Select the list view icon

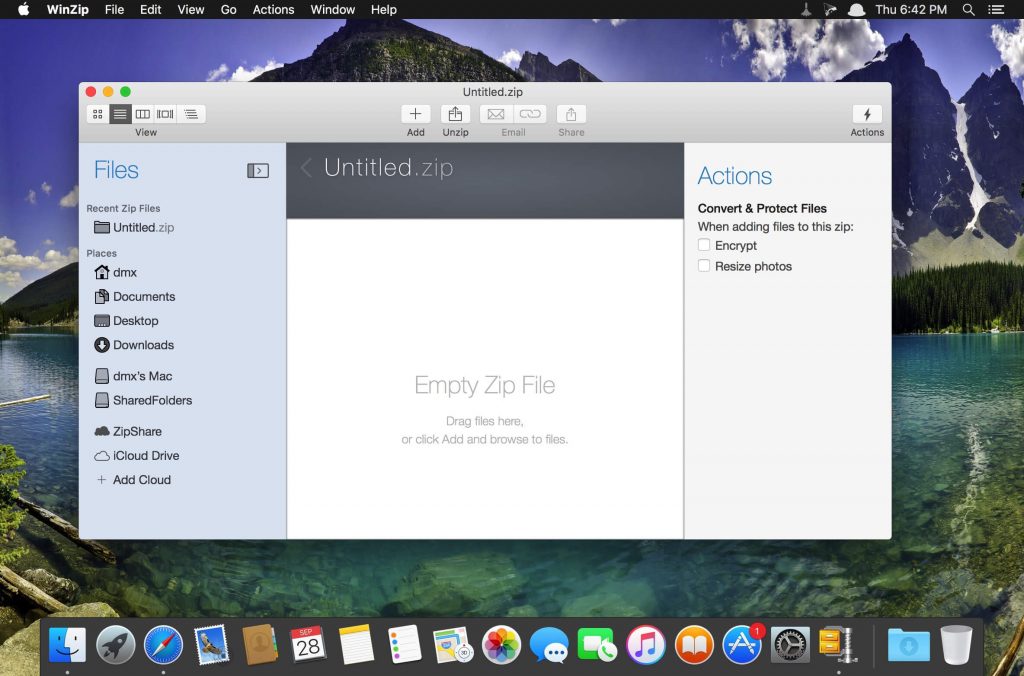120,113
